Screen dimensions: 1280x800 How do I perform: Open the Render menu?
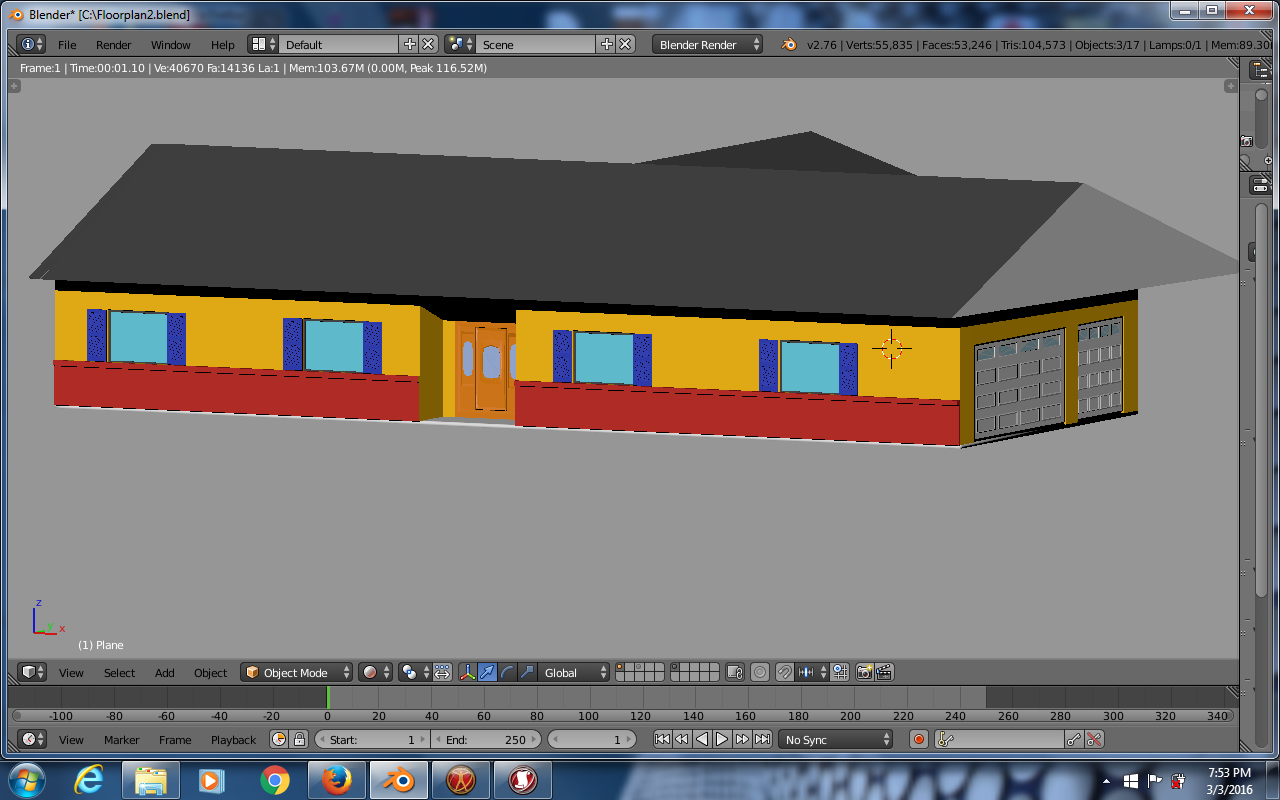113,45
